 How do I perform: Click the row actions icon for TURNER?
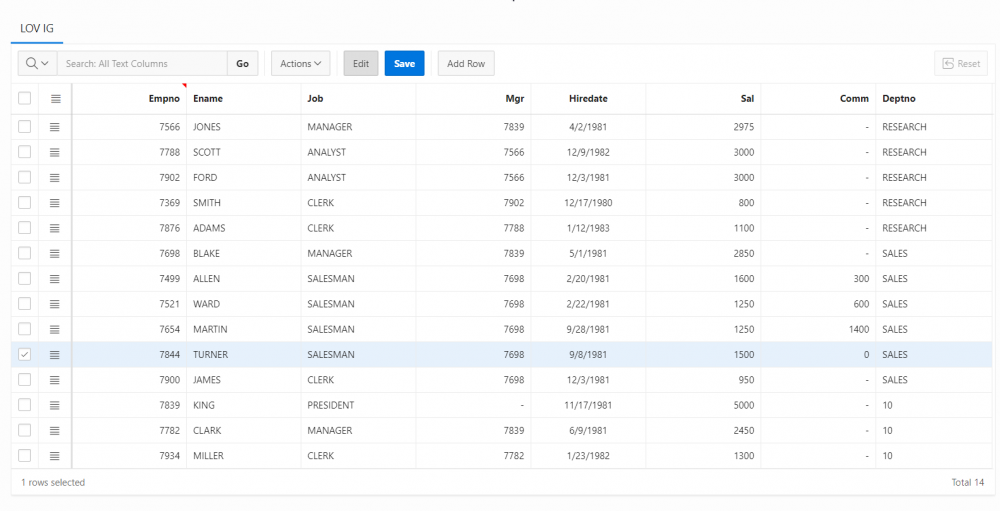click(x=55, y=355)
